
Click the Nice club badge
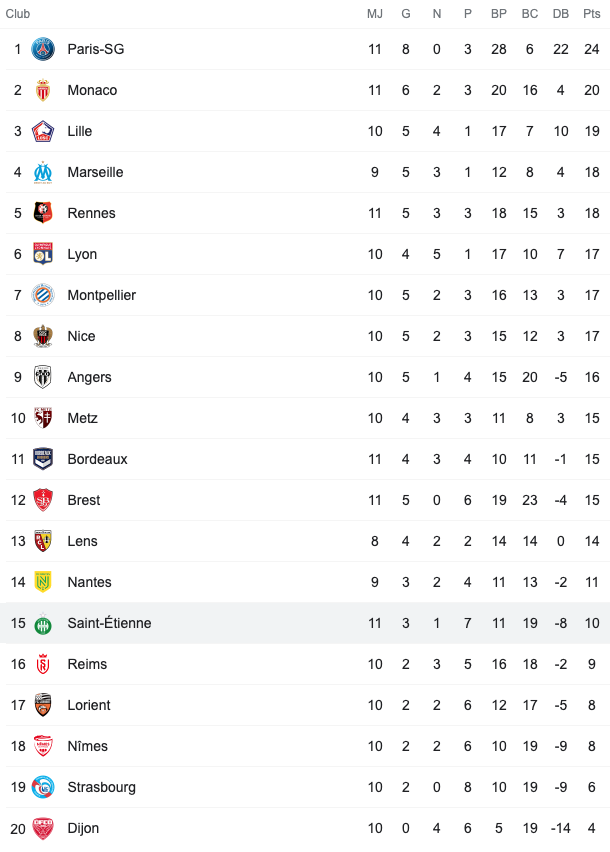[43, 336]
